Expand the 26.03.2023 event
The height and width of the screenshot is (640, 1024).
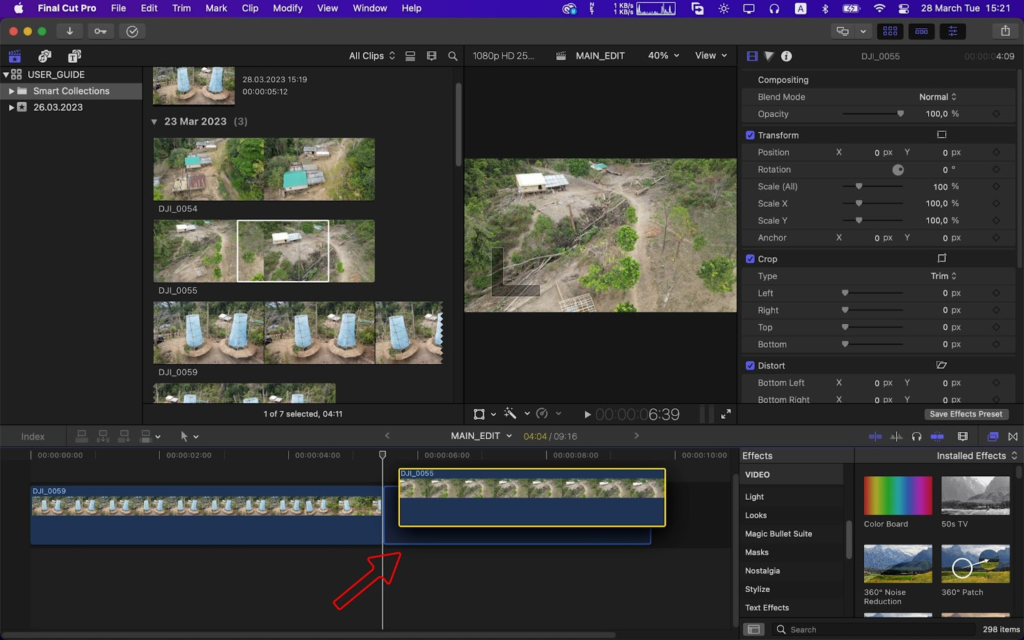(x=11, y=107)
